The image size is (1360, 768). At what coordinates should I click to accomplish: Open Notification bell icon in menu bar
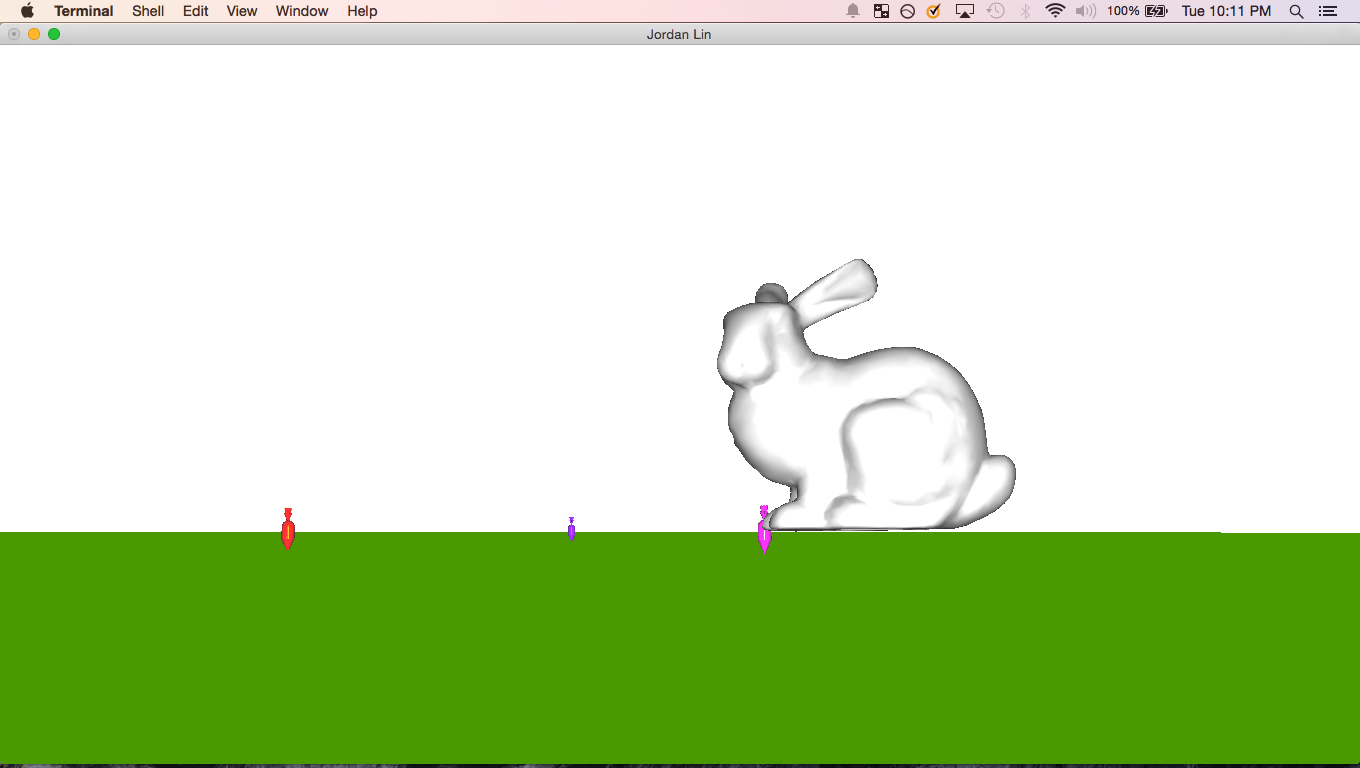point(853,11)
